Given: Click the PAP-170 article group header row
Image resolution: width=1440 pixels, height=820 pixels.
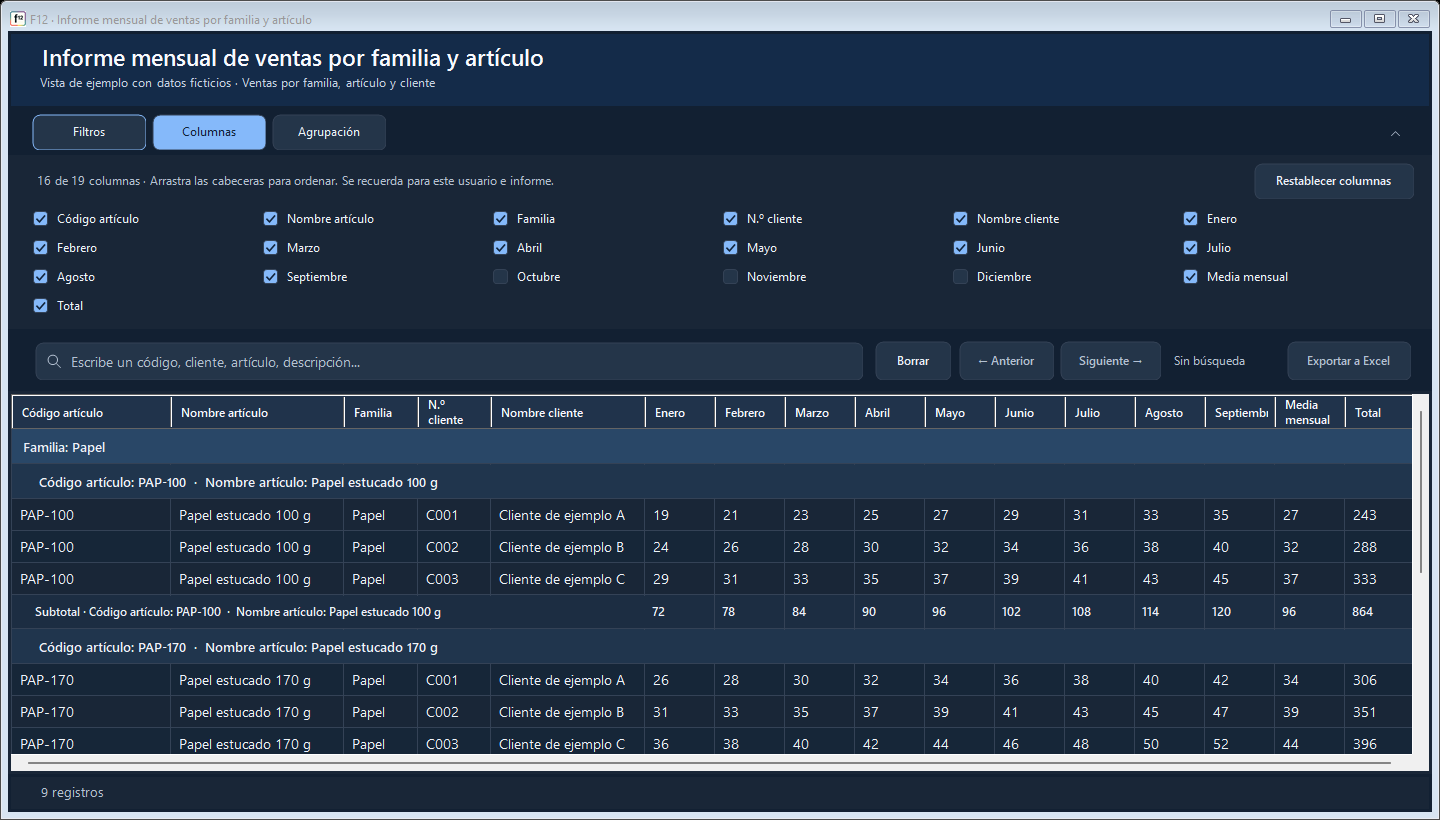Looking at the screenshot, I should [x=712, y=647].
